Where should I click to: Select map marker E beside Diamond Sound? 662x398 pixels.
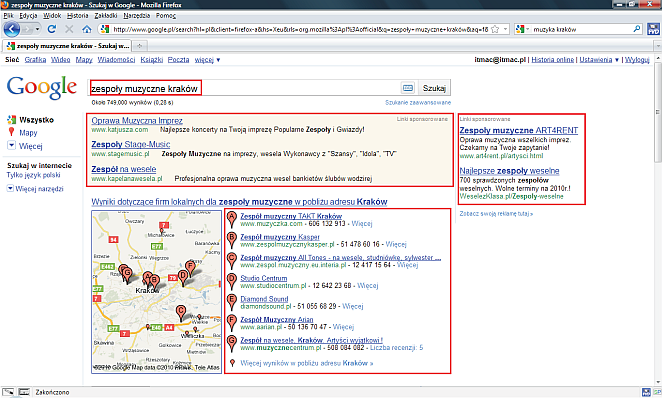(x=231, y=302)
